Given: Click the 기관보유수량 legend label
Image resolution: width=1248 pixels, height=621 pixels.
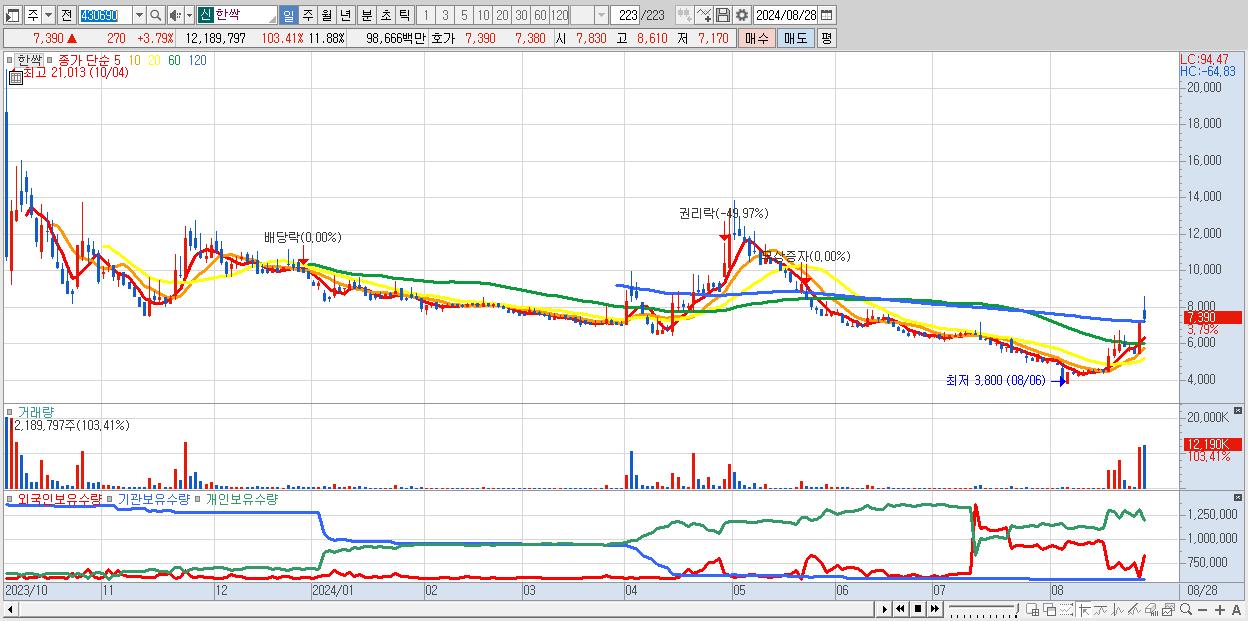Looking at the screenshot, I should pyautogui.click(x=153, y=498).
